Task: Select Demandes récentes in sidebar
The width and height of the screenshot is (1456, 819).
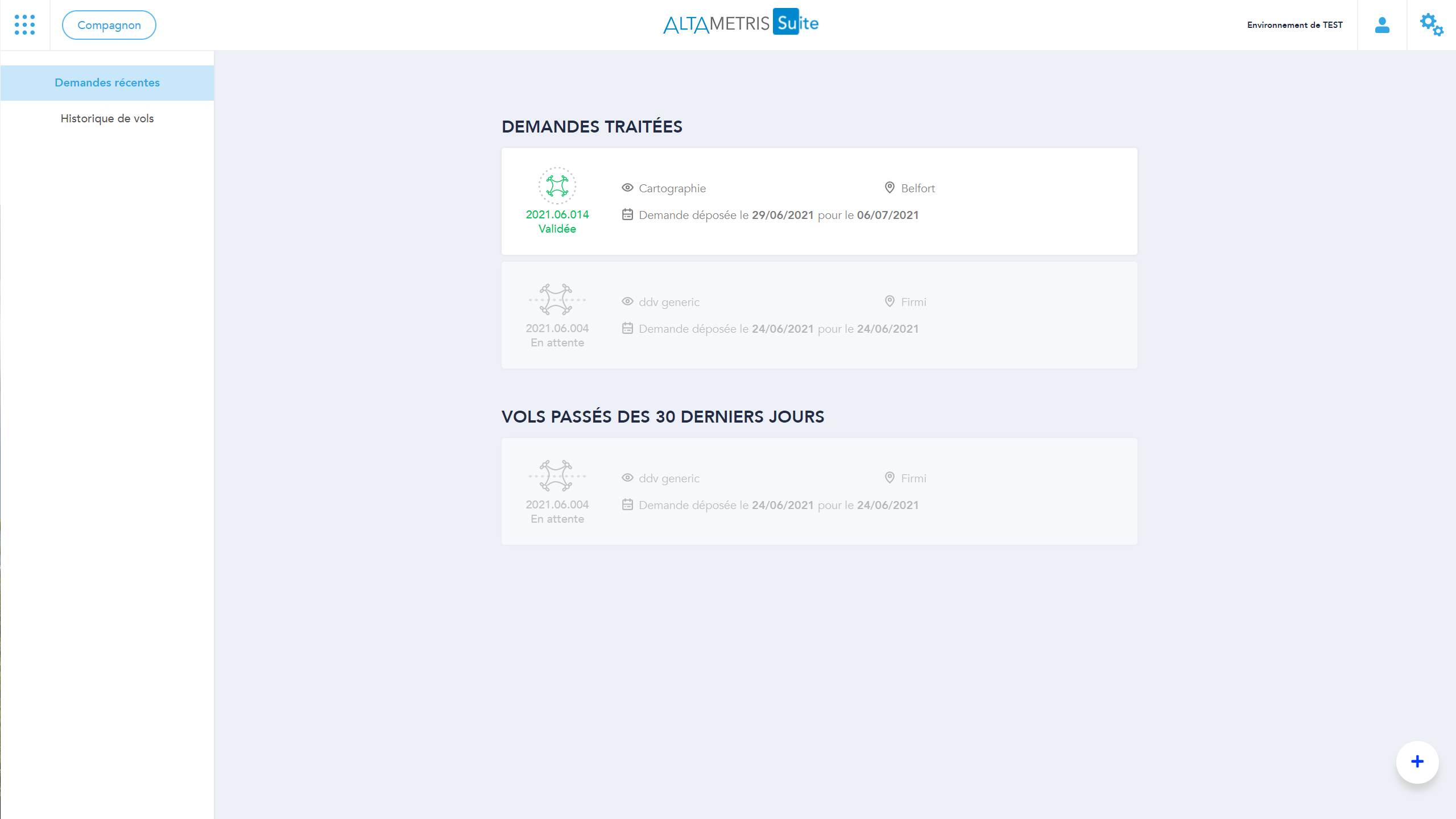Action: pos(107,82)
